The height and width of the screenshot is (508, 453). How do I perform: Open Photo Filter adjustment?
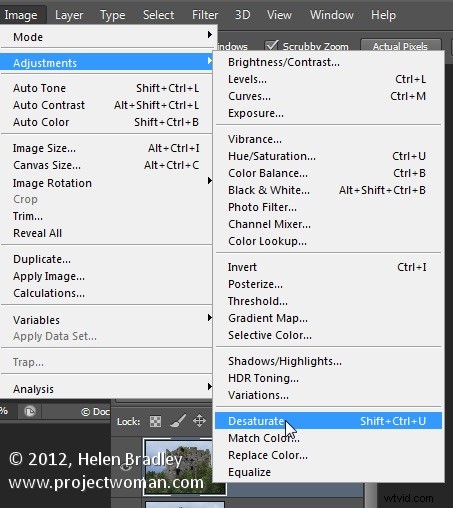[x=328, y=207]
